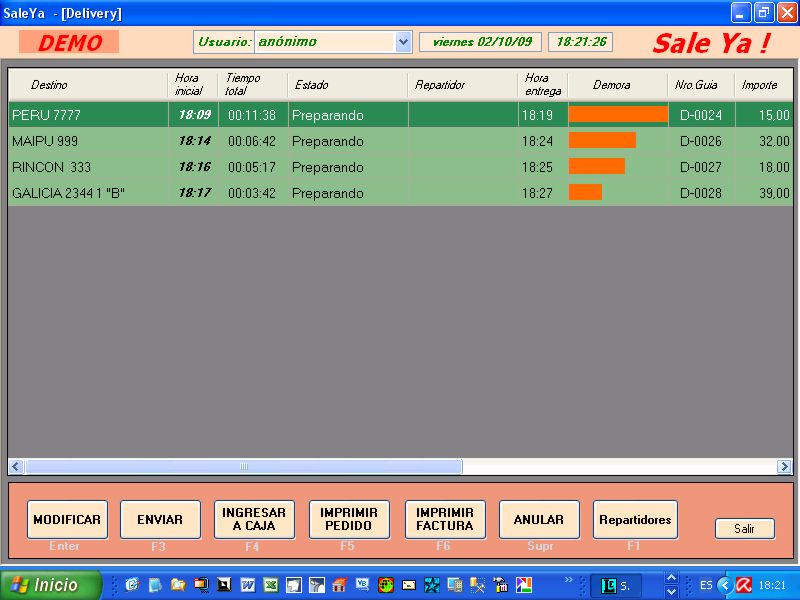The width and height of the screenshot is (800, 600).
Task: Click the horizontal scrollbar thumb
Action: [x=244, y=466]
